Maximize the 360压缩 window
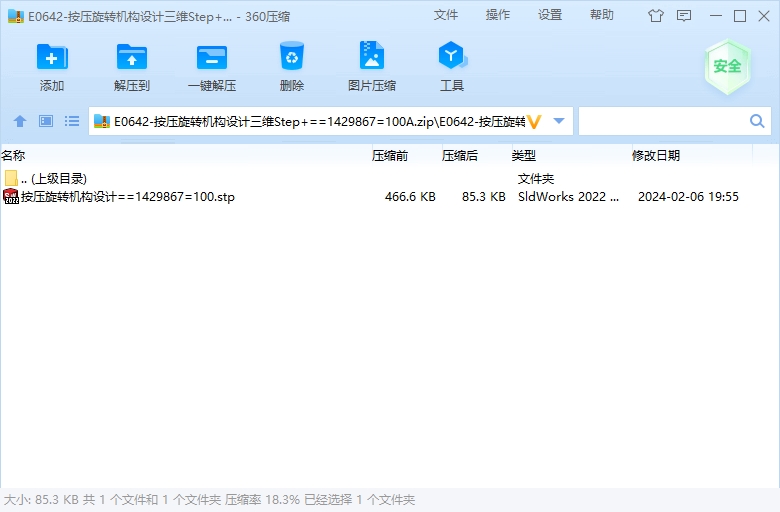Image resolution: width=780 pixels, height=512 pixels. pos(740,16)
